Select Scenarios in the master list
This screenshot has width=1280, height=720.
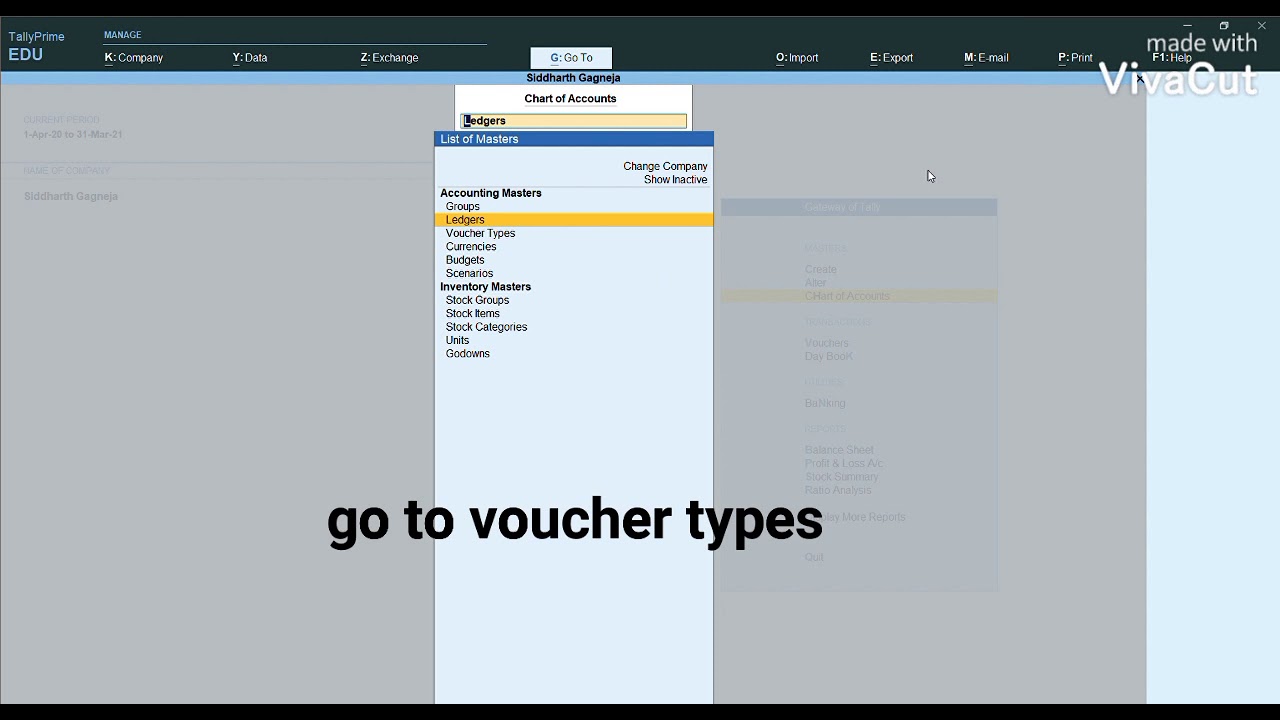(469, 273)
